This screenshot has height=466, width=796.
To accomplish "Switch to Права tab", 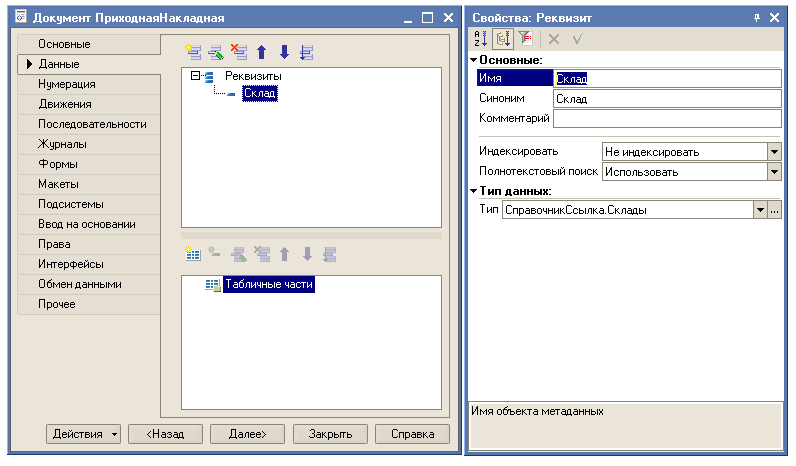I will pos(89,244).
